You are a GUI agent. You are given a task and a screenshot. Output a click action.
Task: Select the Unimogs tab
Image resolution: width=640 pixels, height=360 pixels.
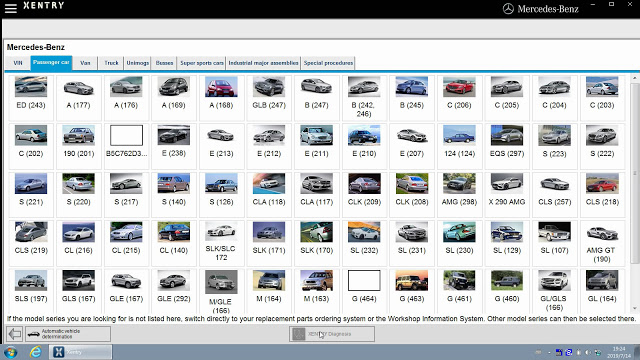click(x=138, y=63)
